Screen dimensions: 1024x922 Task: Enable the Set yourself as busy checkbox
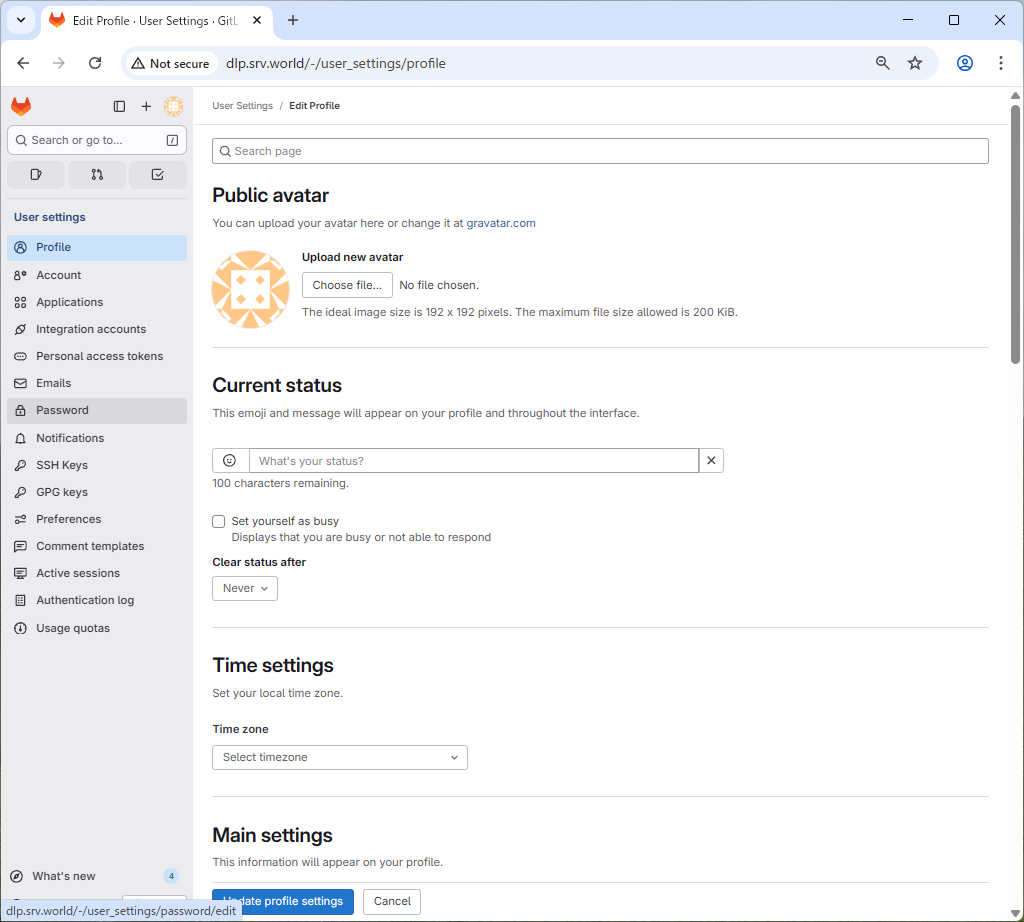tap(219, 521)
